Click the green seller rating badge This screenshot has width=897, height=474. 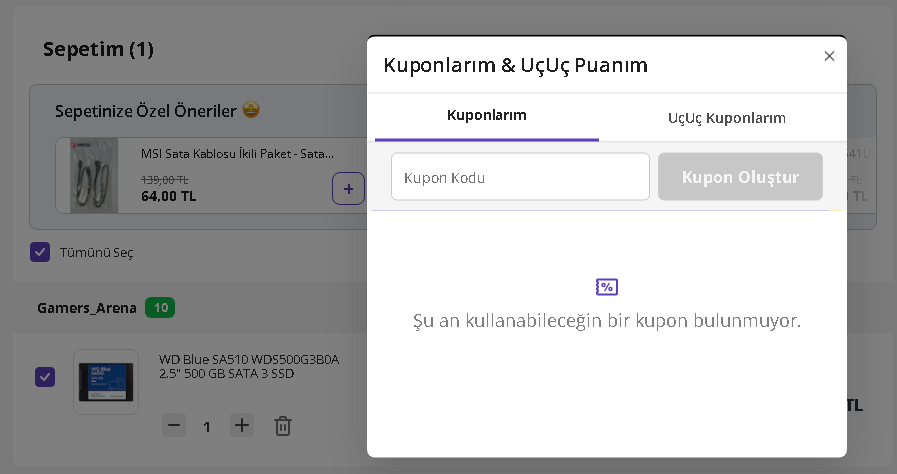click(x=160, y=308)
